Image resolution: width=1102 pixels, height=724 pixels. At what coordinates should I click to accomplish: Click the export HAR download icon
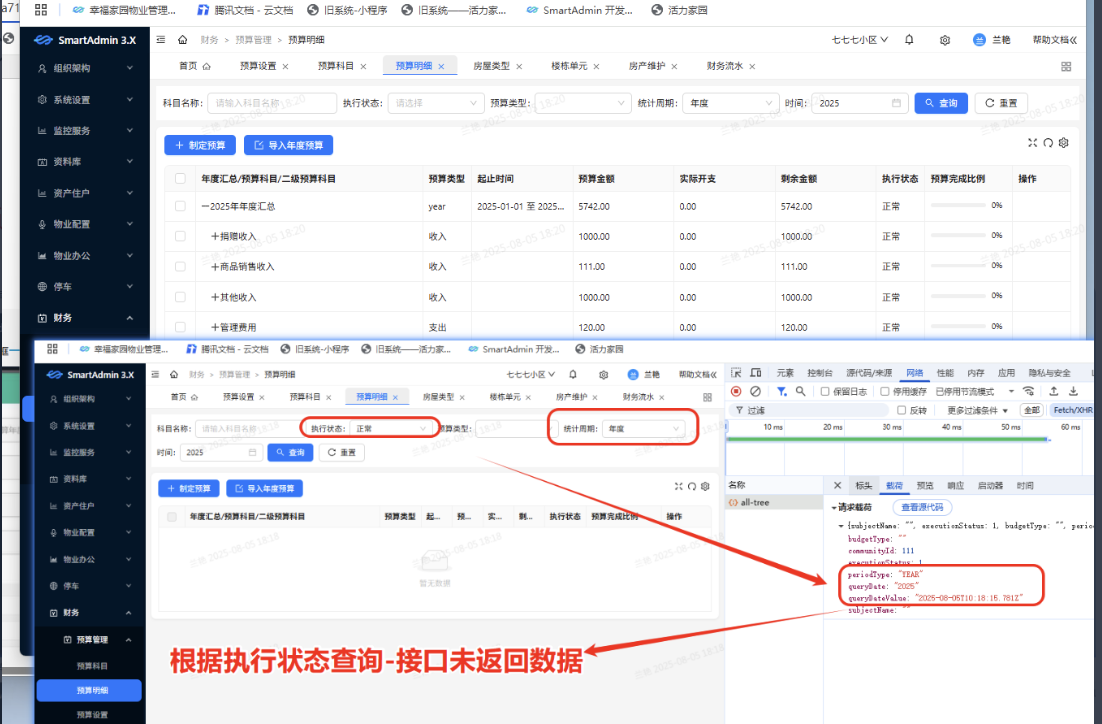click(x=1073, y=391)
